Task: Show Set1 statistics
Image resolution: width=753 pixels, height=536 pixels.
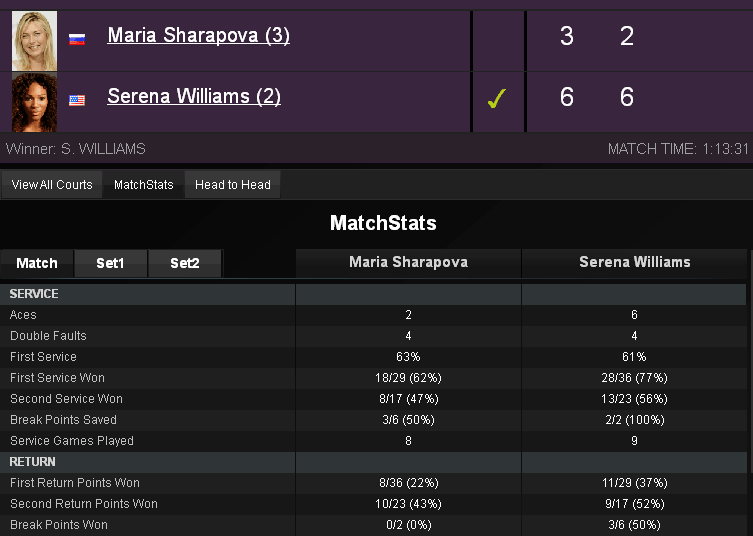Action: click(x=110, y=264)
